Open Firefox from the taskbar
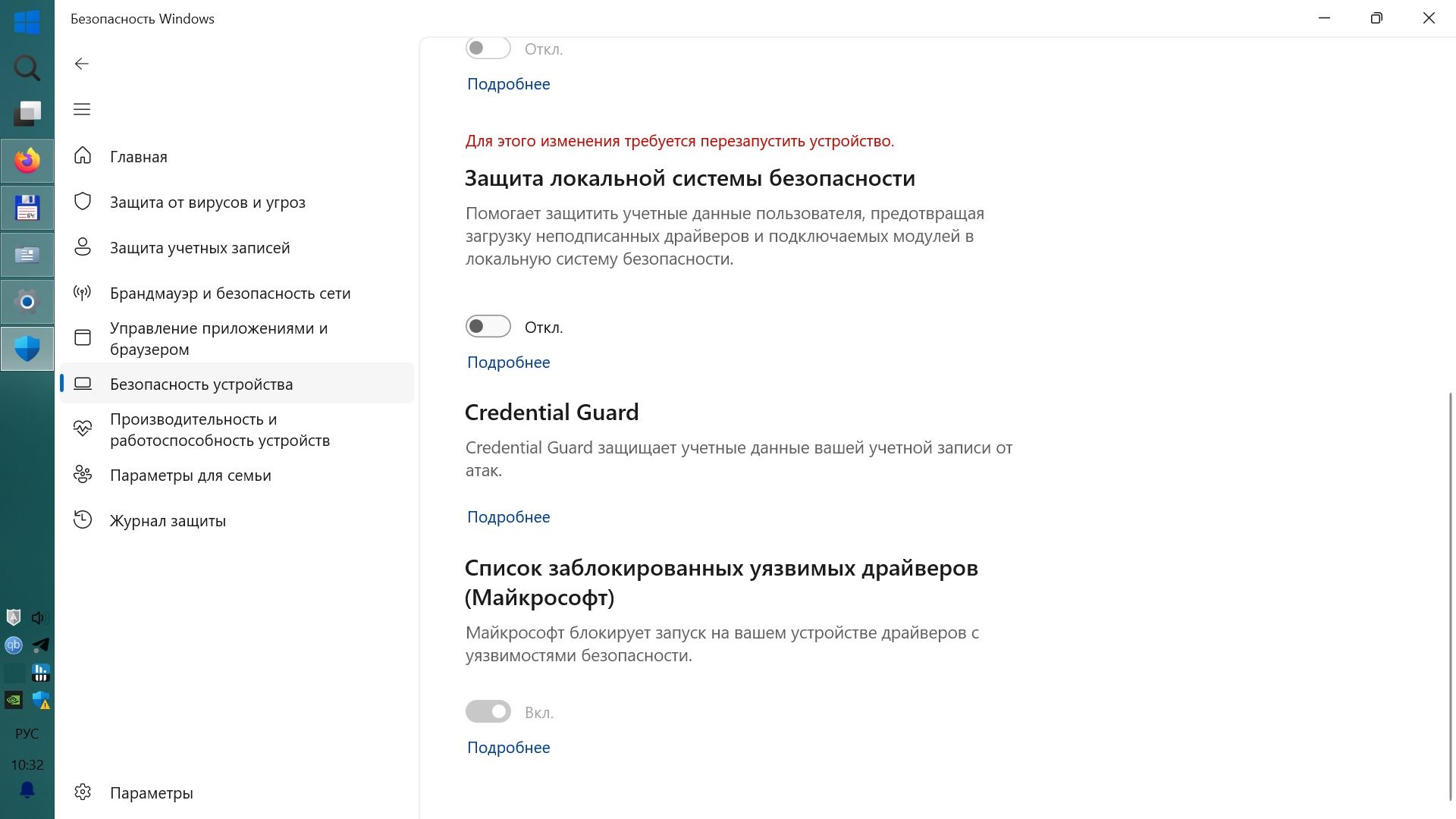 [27, 161]
